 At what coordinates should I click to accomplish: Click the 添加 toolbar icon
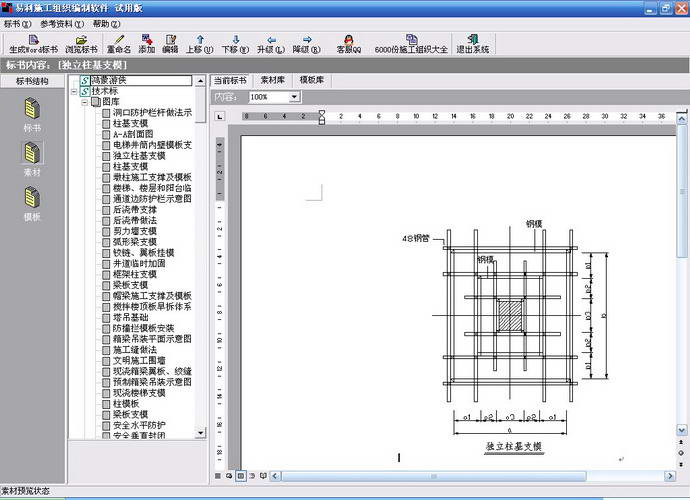tap(147, 44)
